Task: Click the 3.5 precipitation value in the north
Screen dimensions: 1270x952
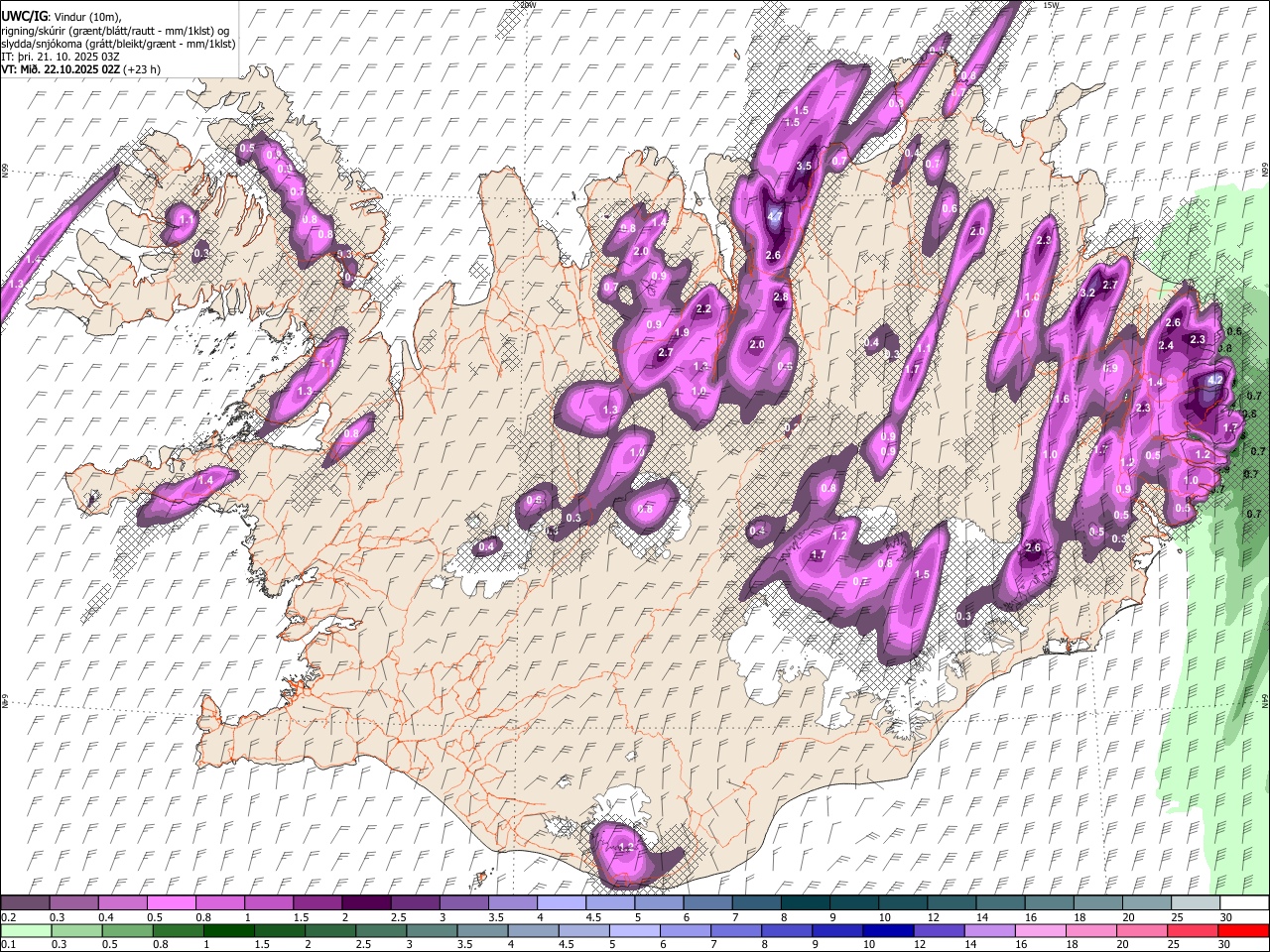Action: (x=805, y=167)
